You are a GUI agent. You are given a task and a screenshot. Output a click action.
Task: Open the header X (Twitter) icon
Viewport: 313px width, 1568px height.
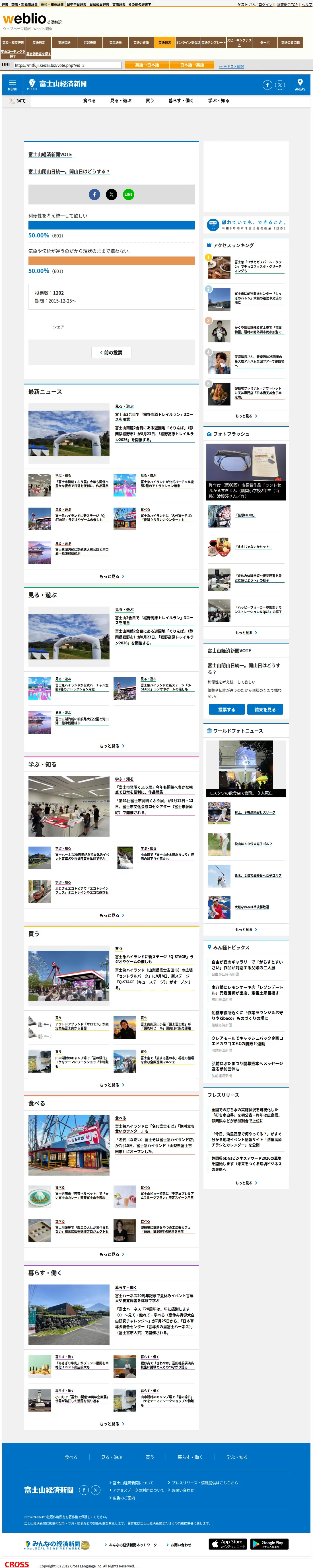tap(279, 85)
